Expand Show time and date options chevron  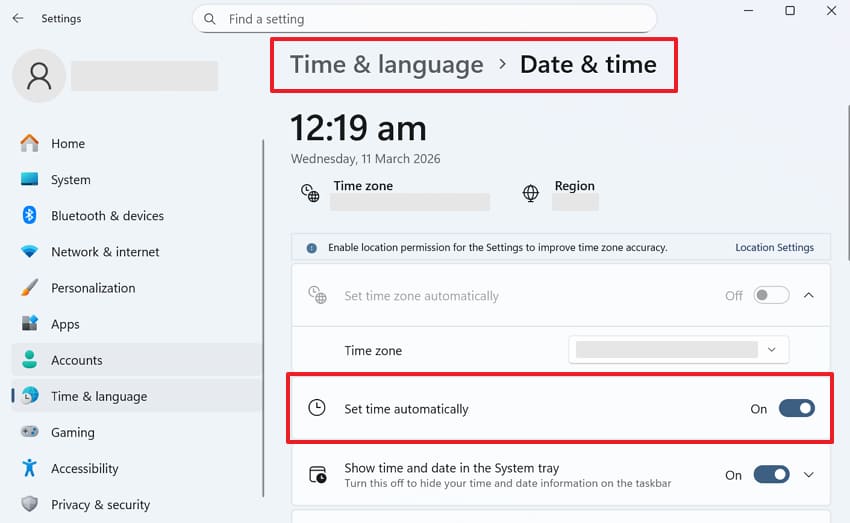tap(809, 475)
